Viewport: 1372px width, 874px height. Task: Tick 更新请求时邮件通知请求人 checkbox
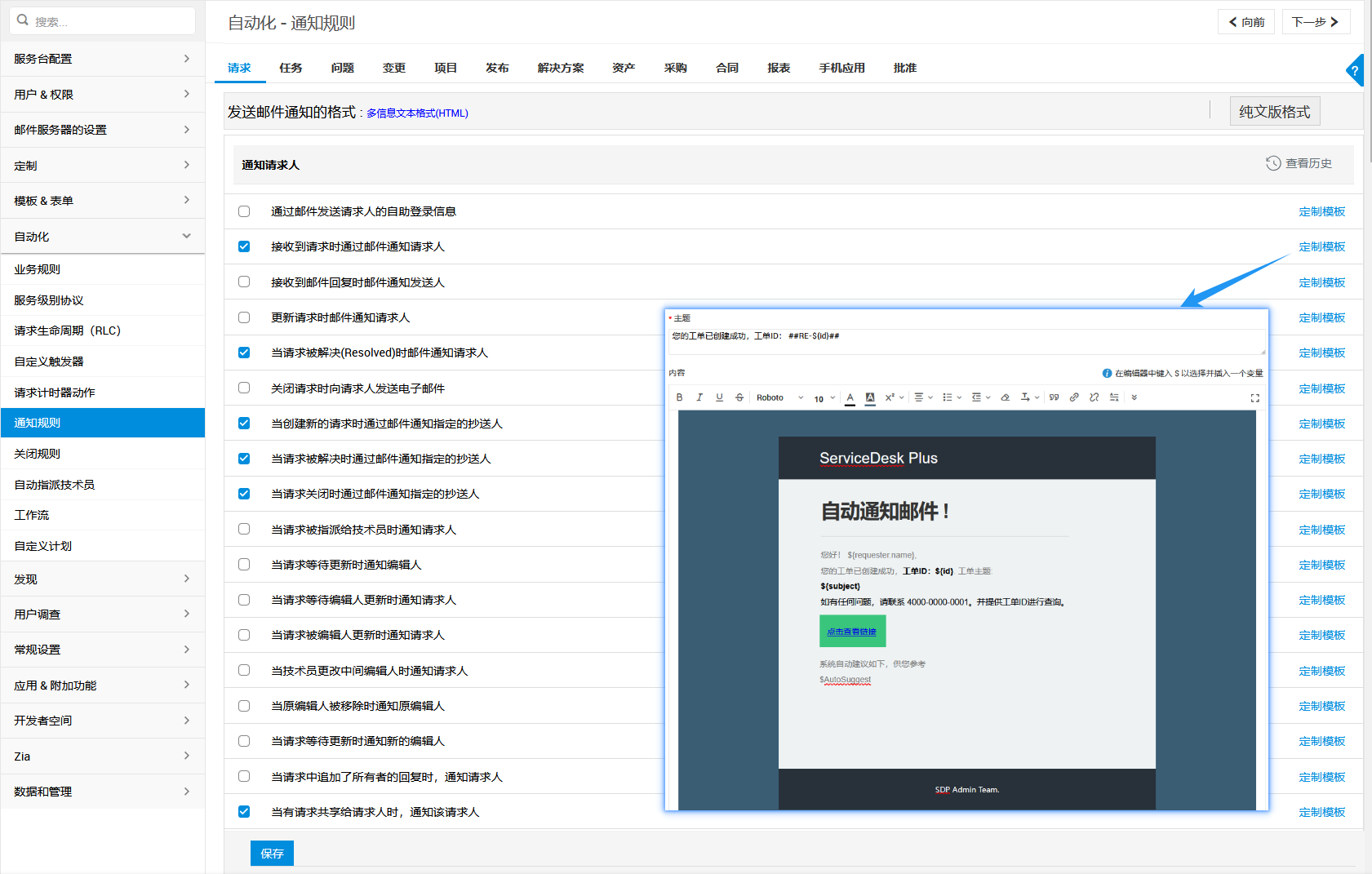[244, 317]
